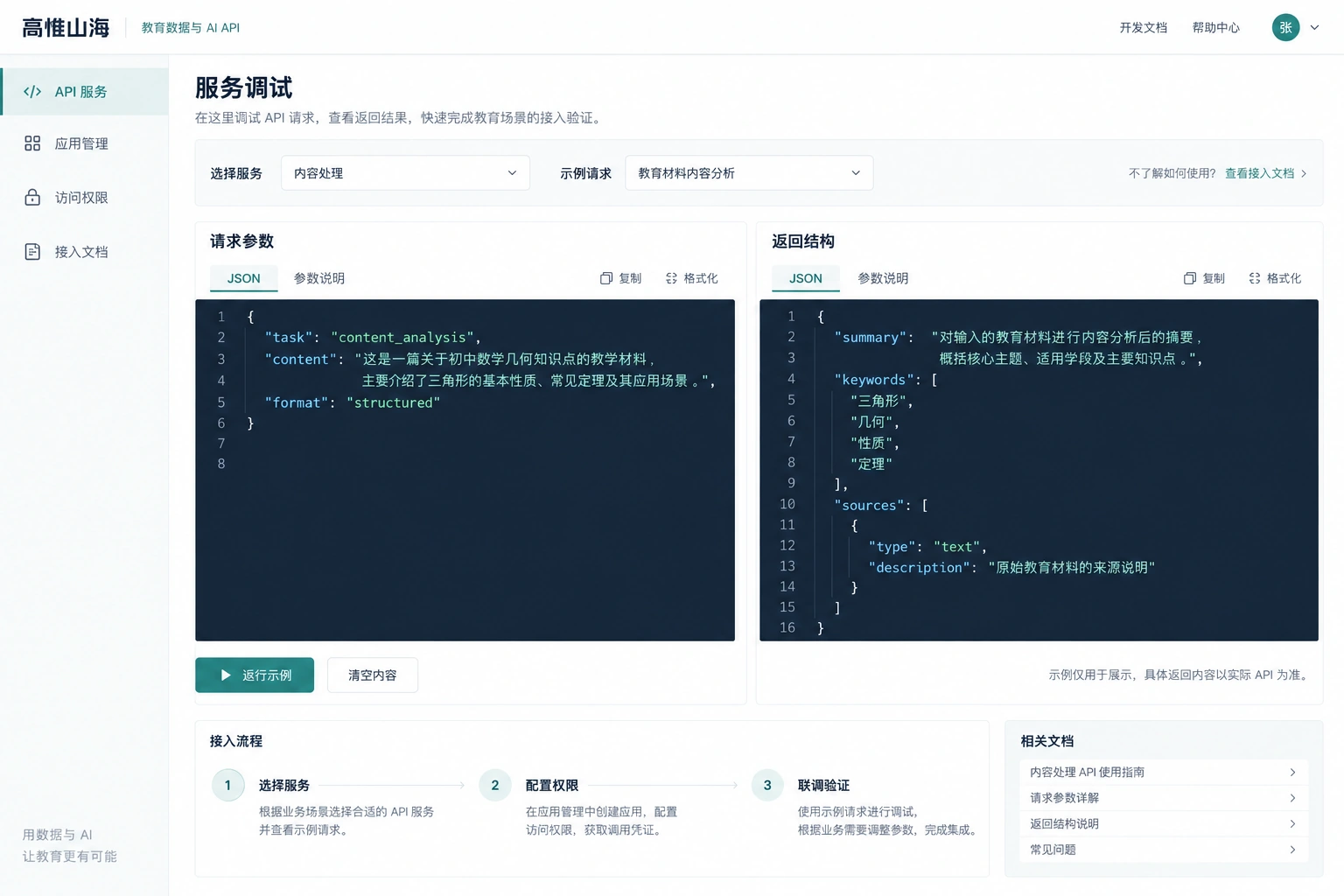Image resolution: width=1344 pixels, height=896 pixels.
Task: Click the 服务调试 page heading
Action: [x=244, y=87]
